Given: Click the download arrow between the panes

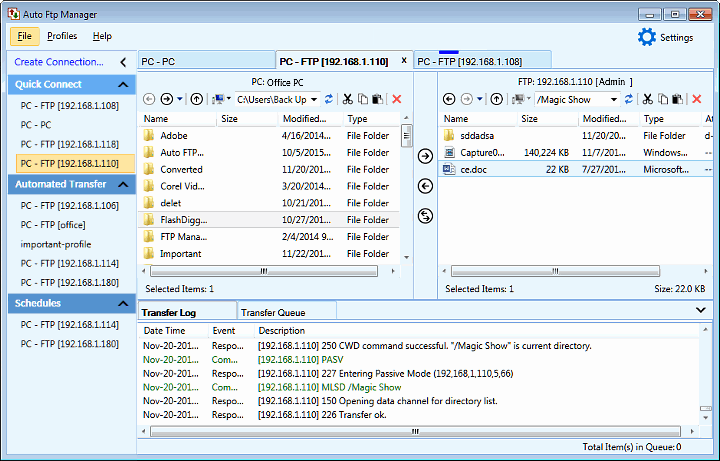Looking at the screenshot, I should [x=424, y=186].
